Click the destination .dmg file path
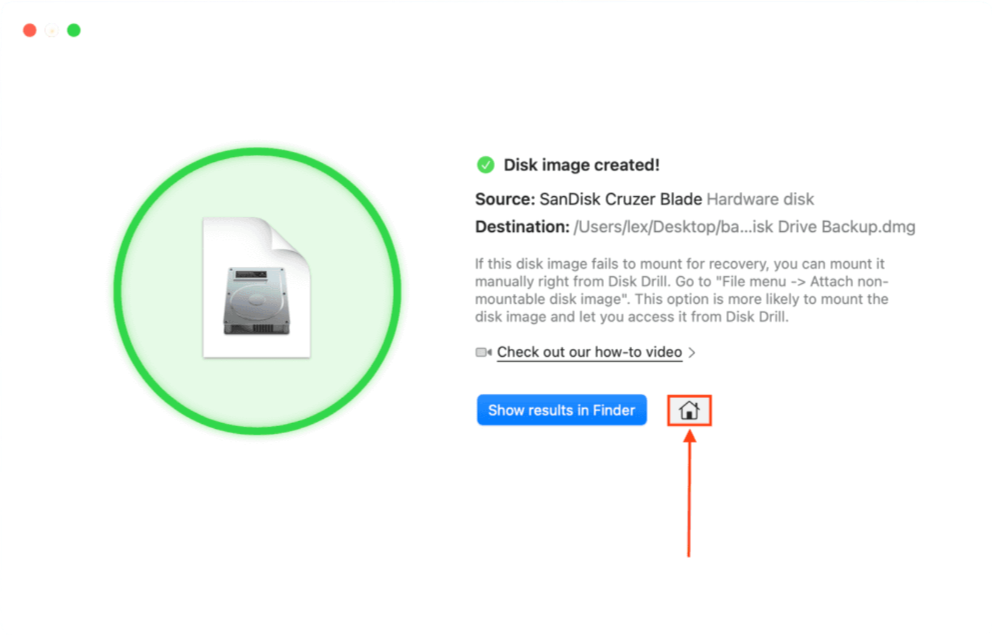The width and height of the screenshot is (992, 635). (x=744, y=227)
